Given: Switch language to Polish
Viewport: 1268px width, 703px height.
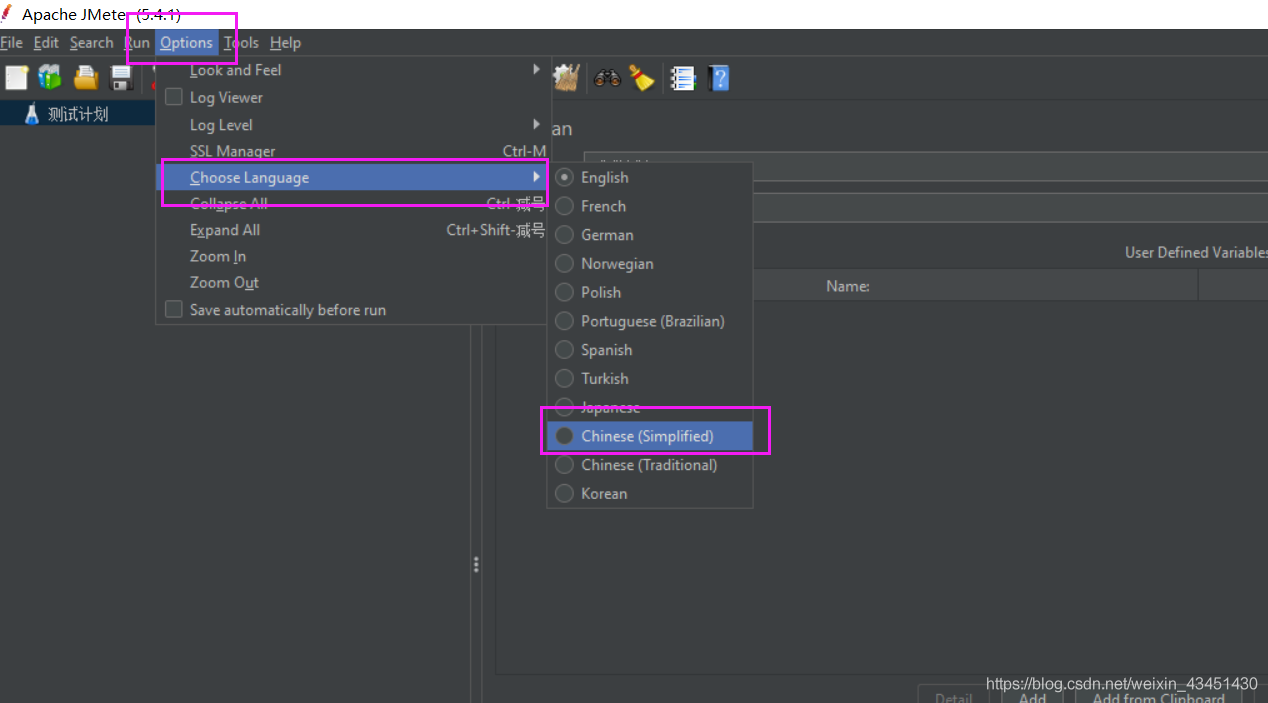Looking at the screenshot, I should tap(649, 292).
